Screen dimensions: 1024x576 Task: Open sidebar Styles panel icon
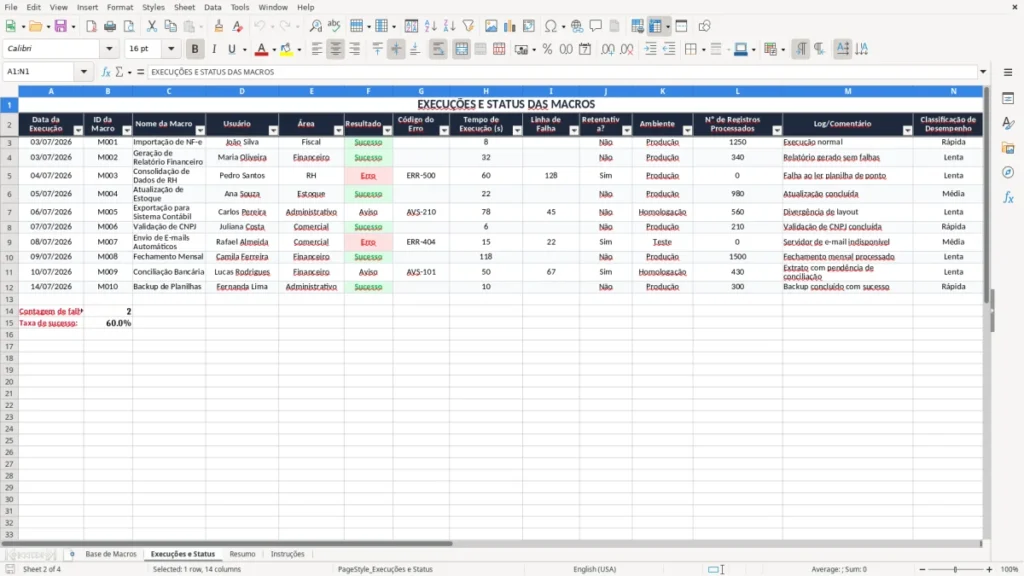[x=1008, y=123]
